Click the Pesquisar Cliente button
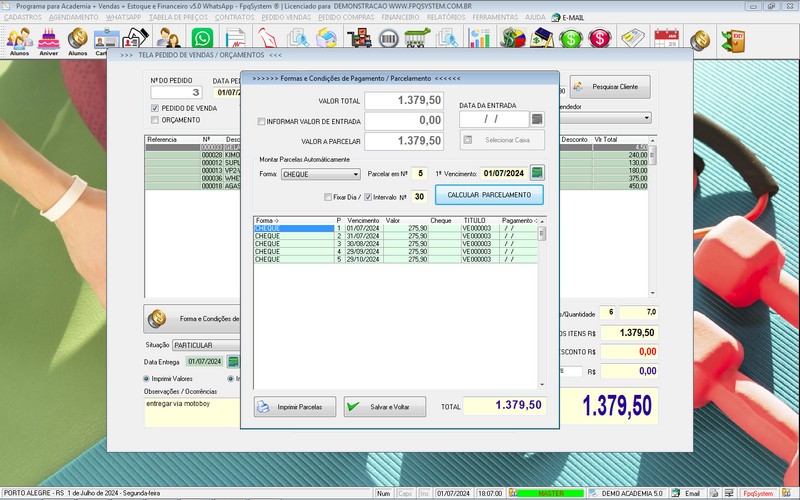800x500 pixels. point(610,87)
